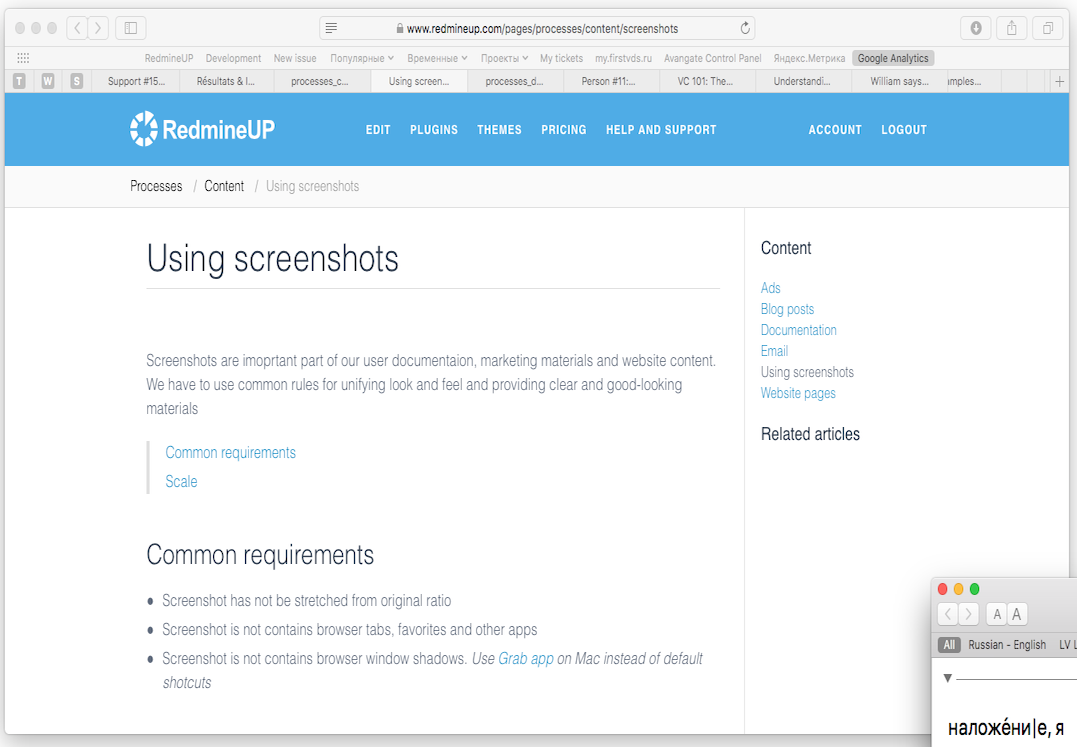The height and width of the screenshot is (747, 1077).
Task: Expand the Популярные bookmarks folder
Action: [362, 58]
